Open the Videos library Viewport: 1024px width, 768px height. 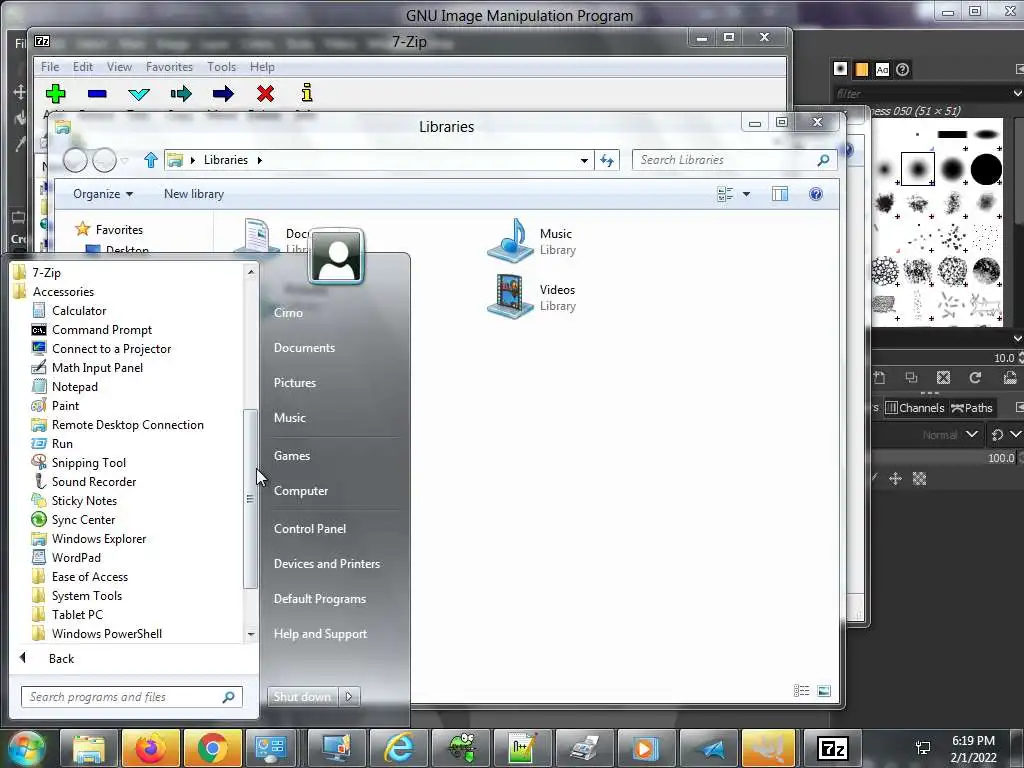click(x=532, y=296)
